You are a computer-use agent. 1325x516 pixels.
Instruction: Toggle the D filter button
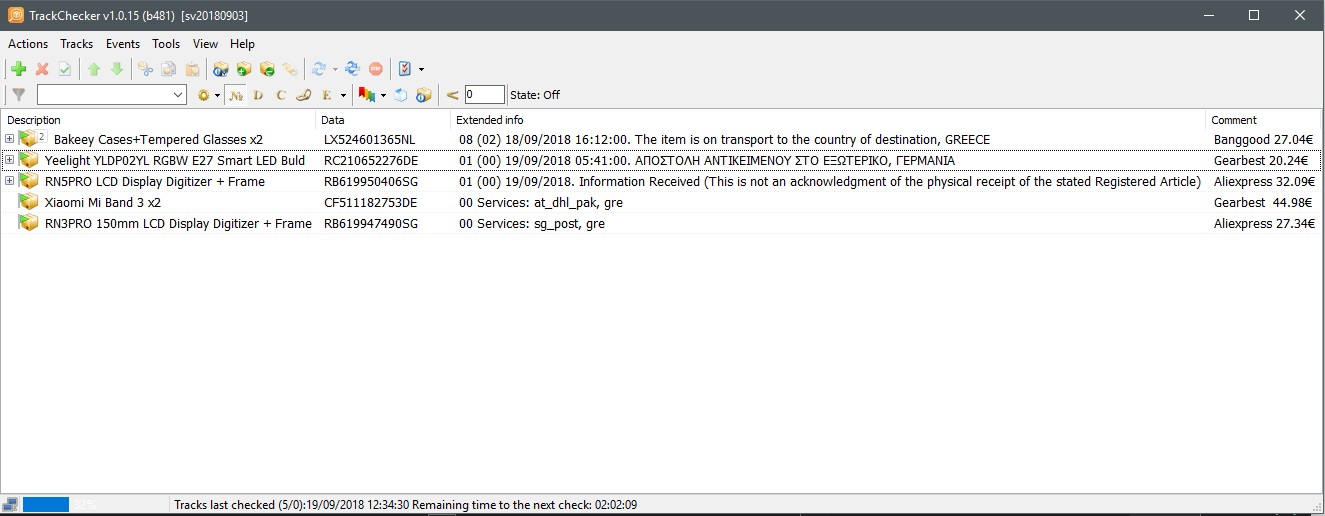[258, 95]
